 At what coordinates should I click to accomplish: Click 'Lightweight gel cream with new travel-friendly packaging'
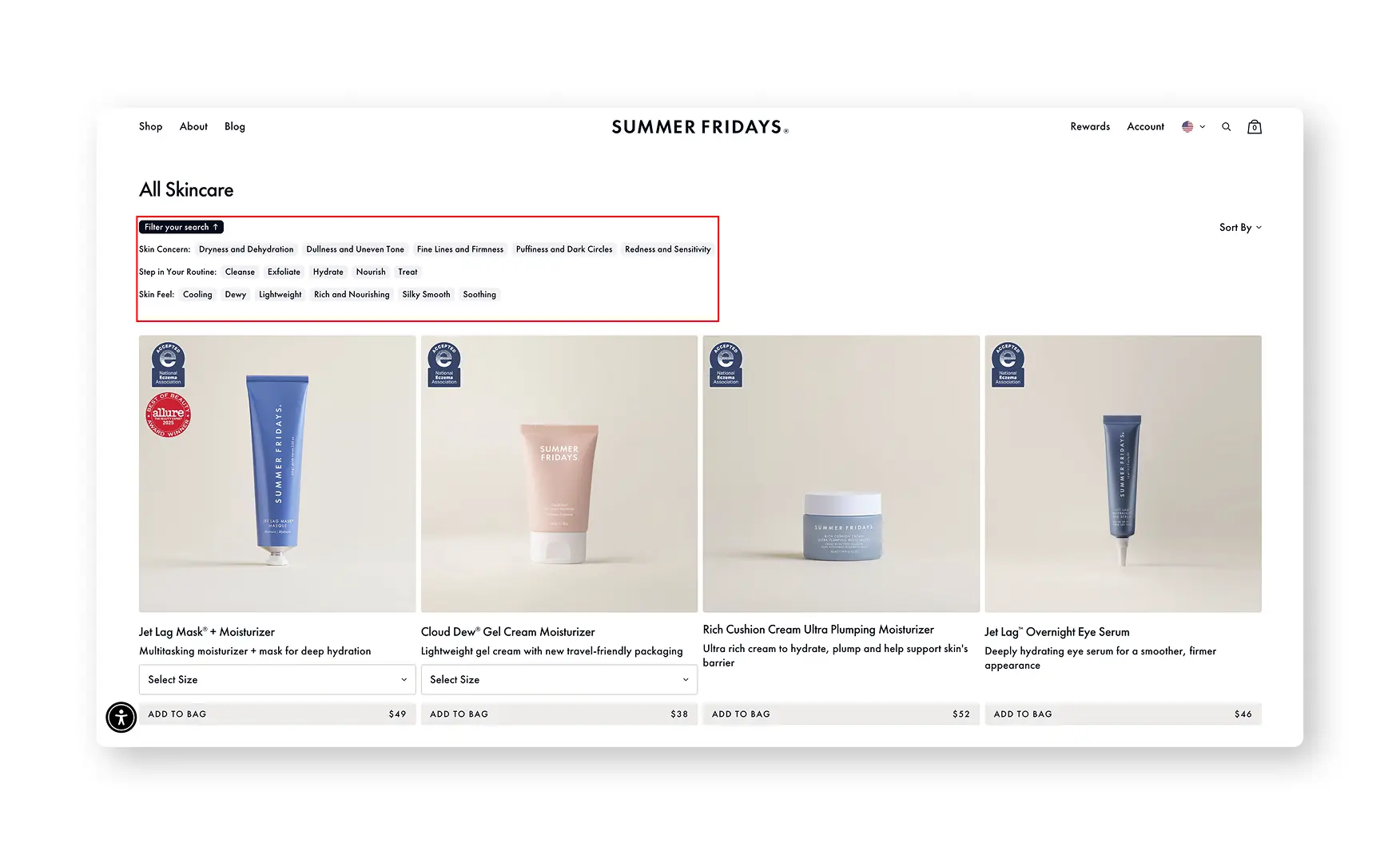(x=552, y=651)
